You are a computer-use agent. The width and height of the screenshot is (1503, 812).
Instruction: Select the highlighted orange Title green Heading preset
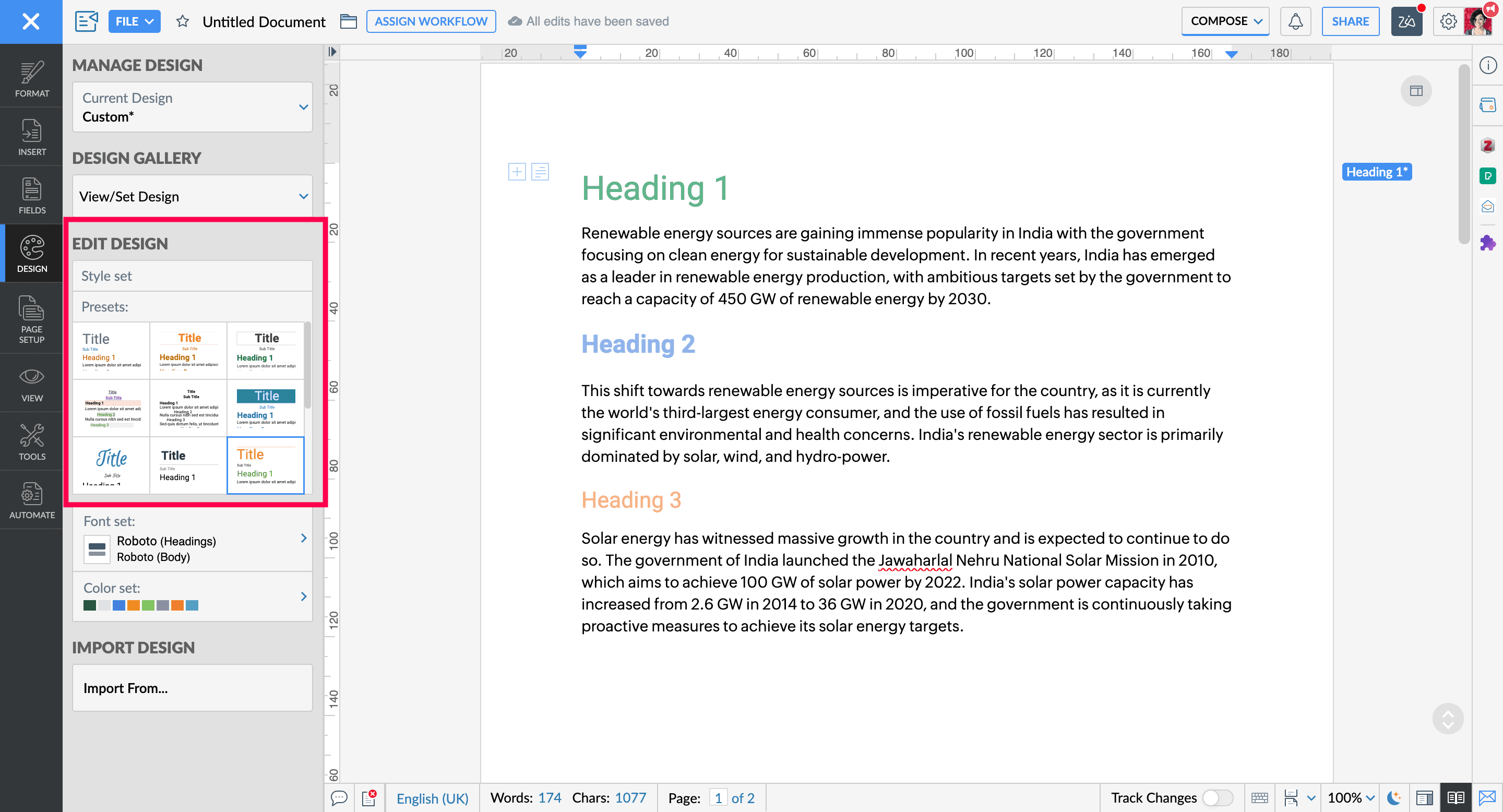coord(266,465)
